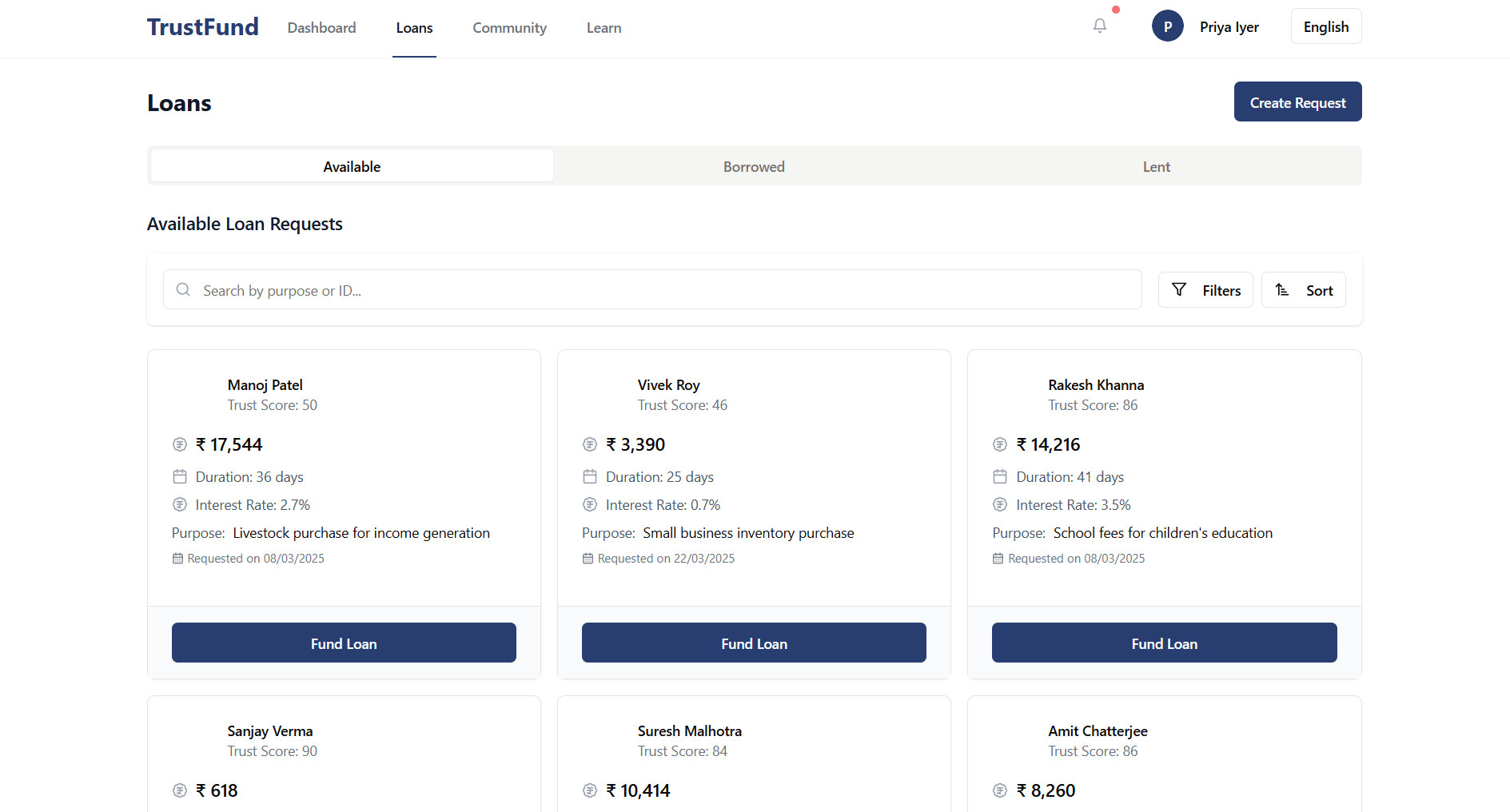This screenshot has width=1510, height=812.
Task: Fund Manoj Patel's loan
Action: tap(344, 643)
